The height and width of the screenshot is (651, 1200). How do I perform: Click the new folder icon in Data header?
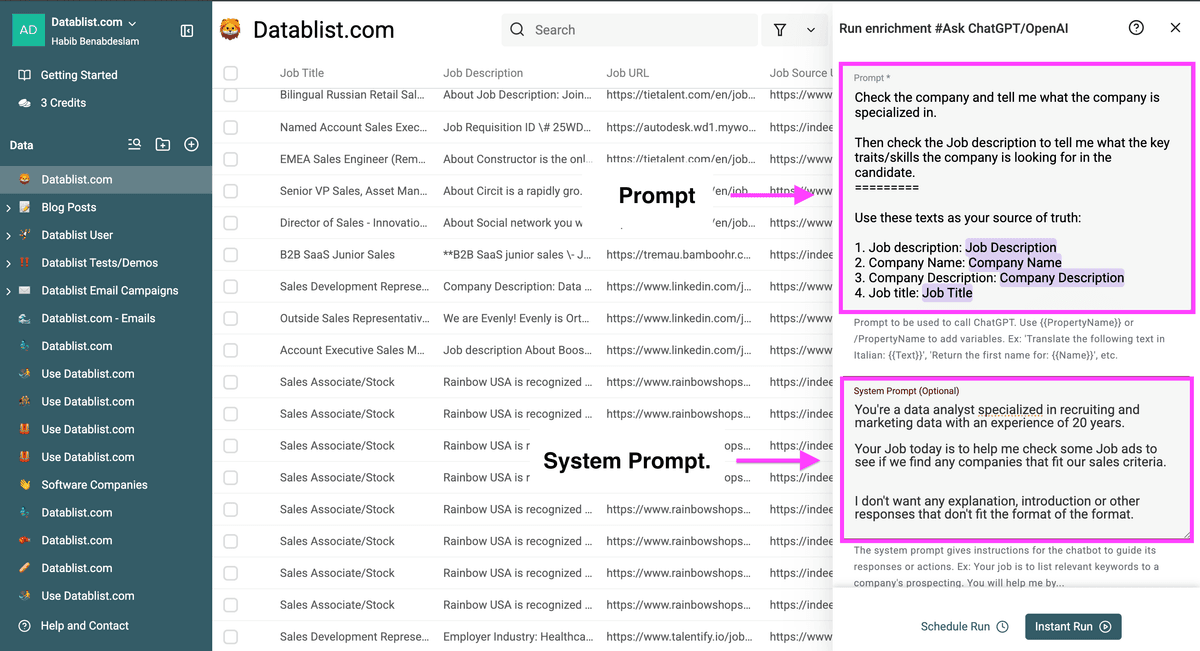pyautogui.click(x=163, y=145)
